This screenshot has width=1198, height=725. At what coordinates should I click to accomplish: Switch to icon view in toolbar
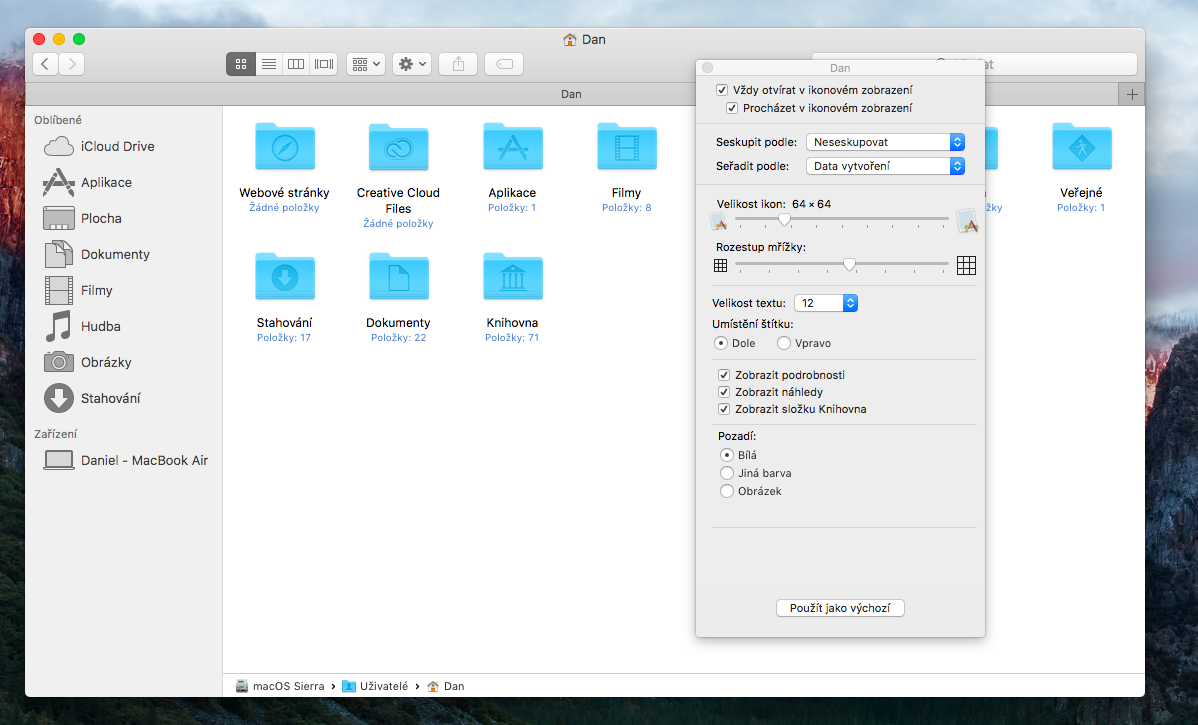pyautogui.click(x=240, y=64)
